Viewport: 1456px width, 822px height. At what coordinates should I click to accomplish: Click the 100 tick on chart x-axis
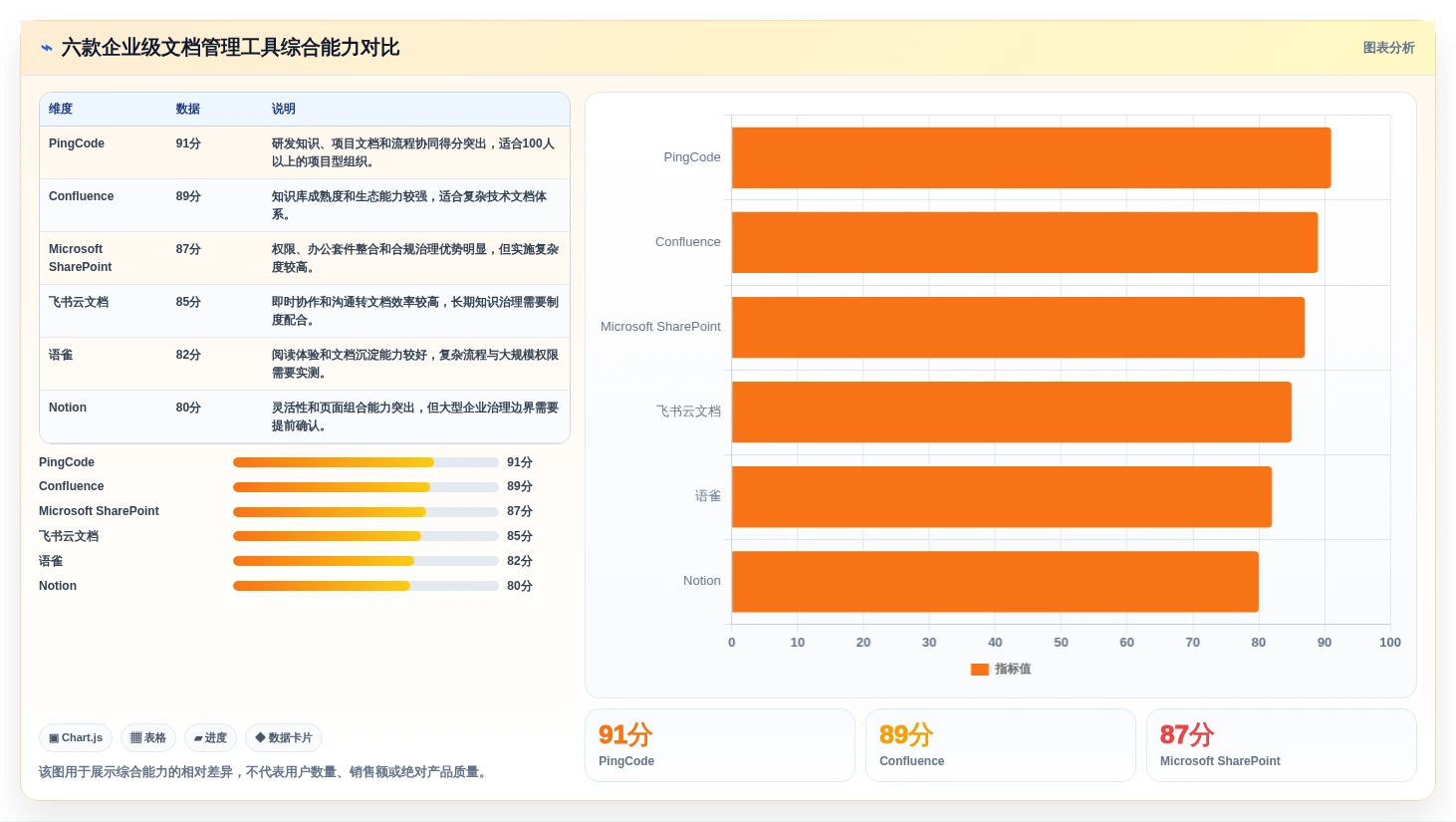point(1390,643)
